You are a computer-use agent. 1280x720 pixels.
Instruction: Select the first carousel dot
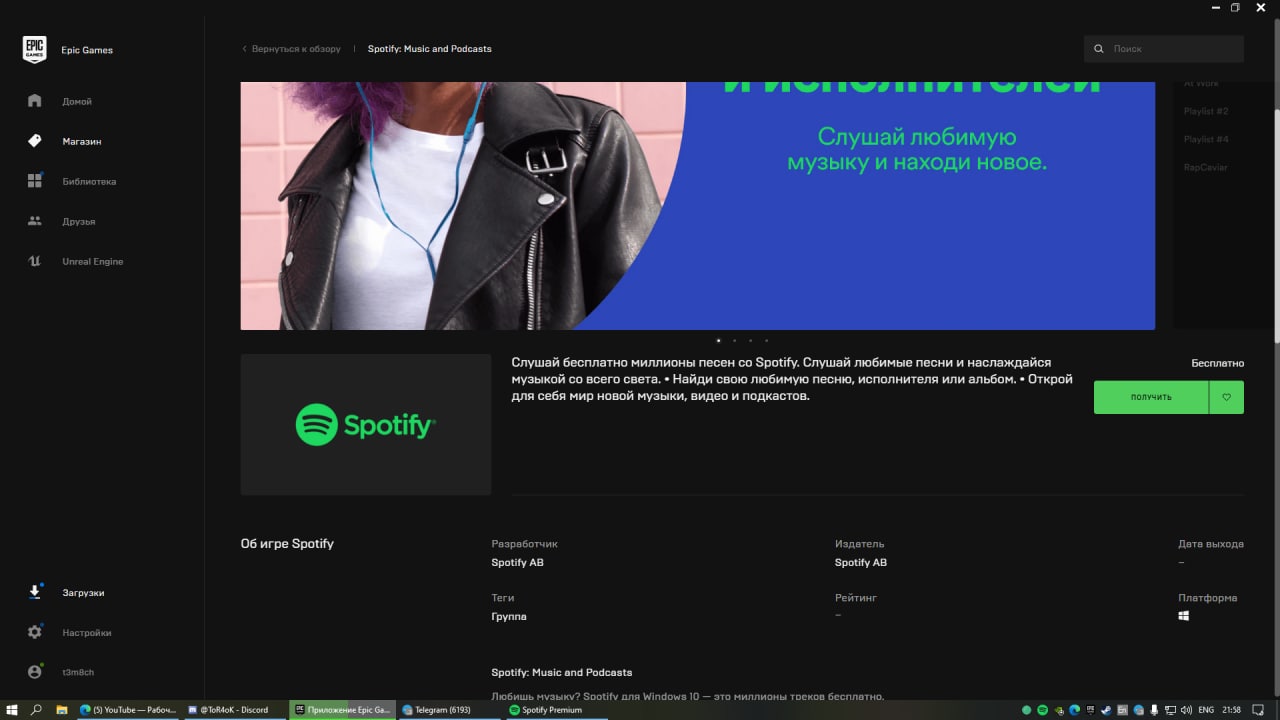[718, 340]
